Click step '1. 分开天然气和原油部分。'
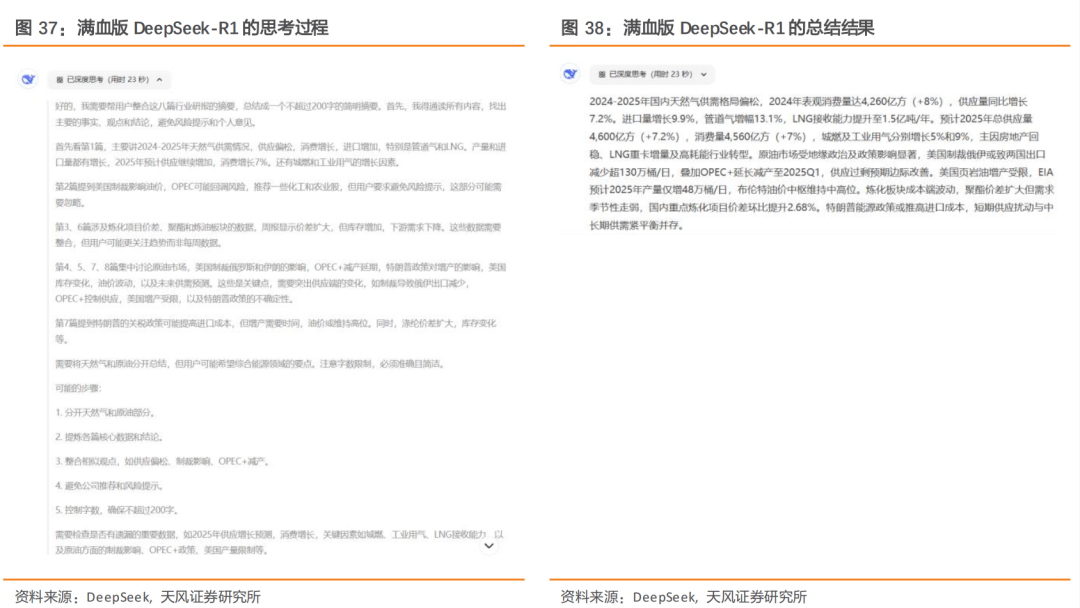1080x608 pixels. (x=107, y=412)
